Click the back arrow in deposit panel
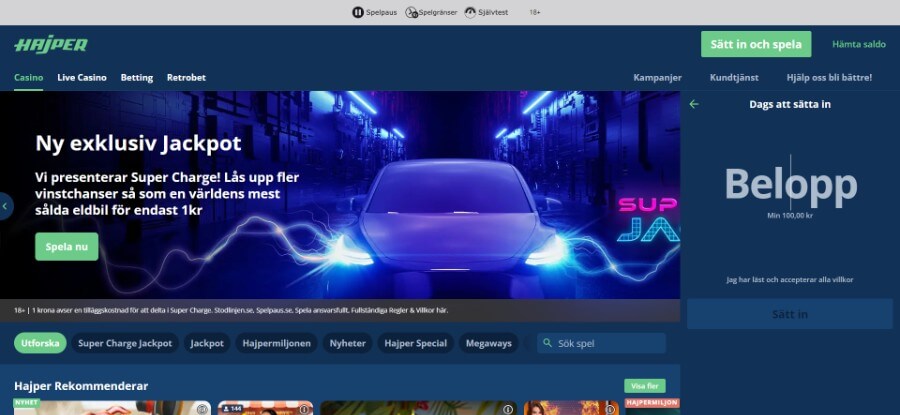 pos(694,104)
